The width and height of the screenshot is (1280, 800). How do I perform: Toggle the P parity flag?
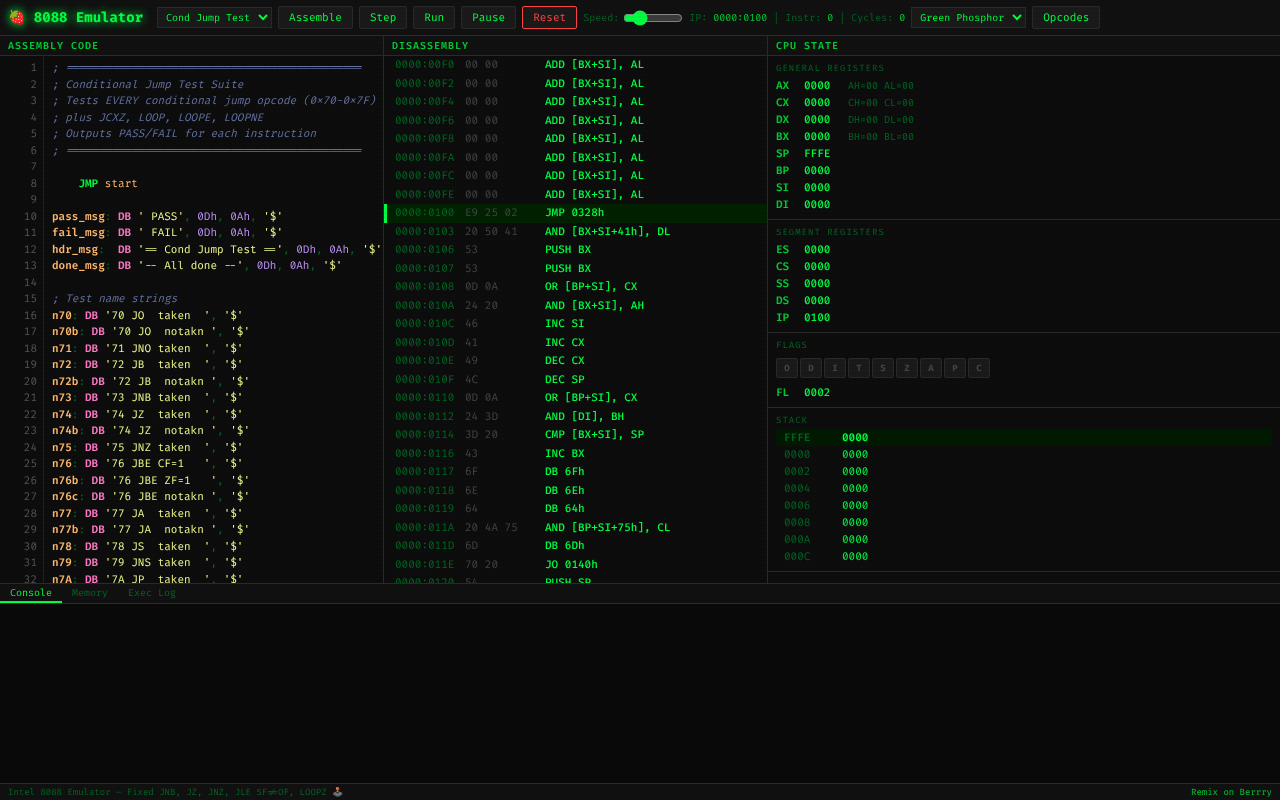point(955,368)
